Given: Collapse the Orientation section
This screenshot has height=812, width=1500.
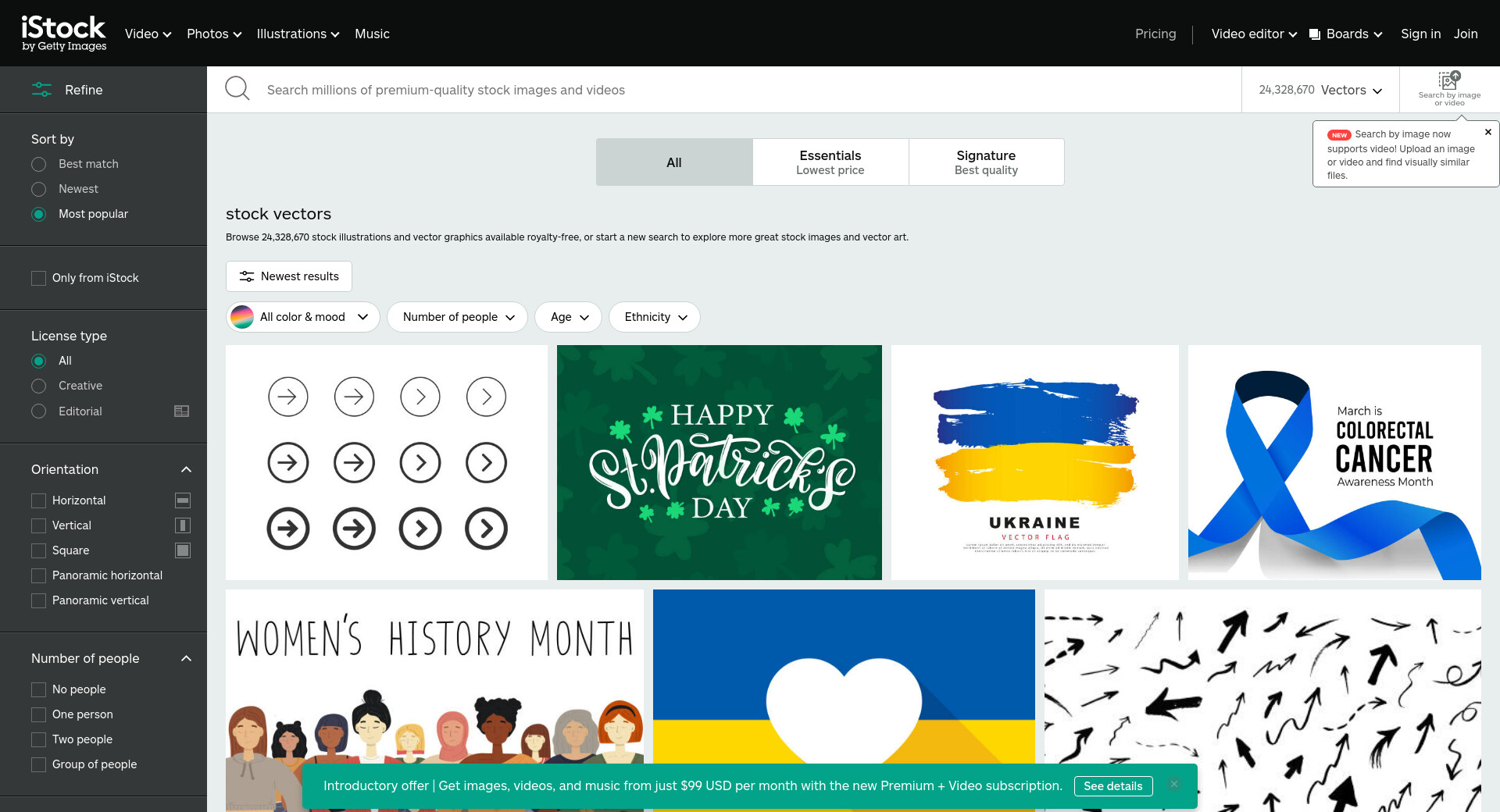Looking at the screenshot, I should pos(186,469).
